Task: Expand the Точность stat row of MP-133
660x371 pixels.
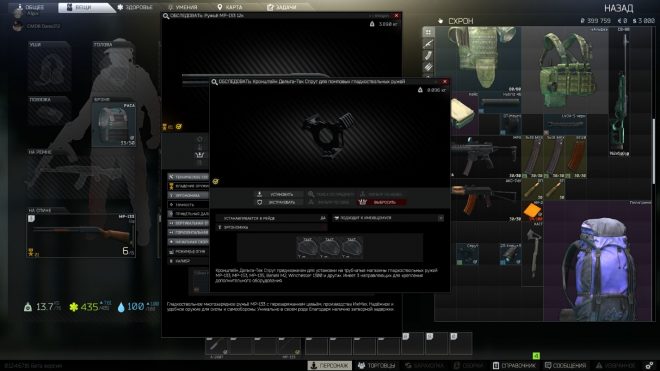Action: [x=188, y=205]
